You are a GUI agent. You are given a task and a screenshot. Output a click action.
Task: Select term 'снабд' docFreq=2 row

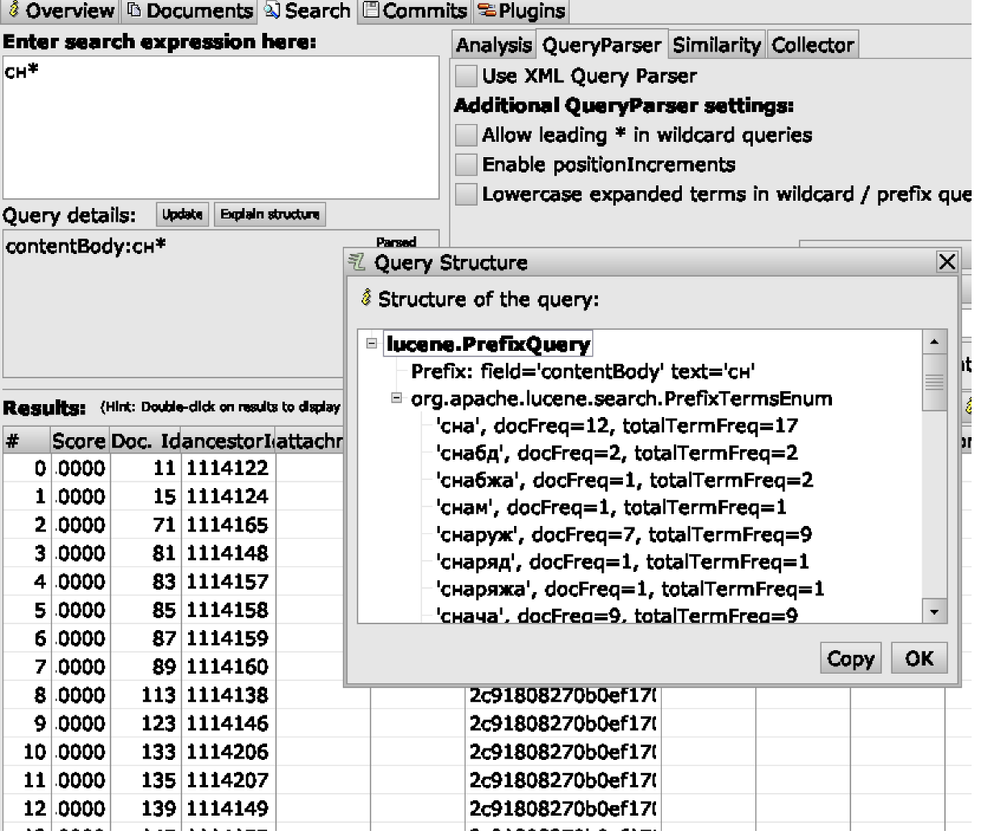[617, 453]
